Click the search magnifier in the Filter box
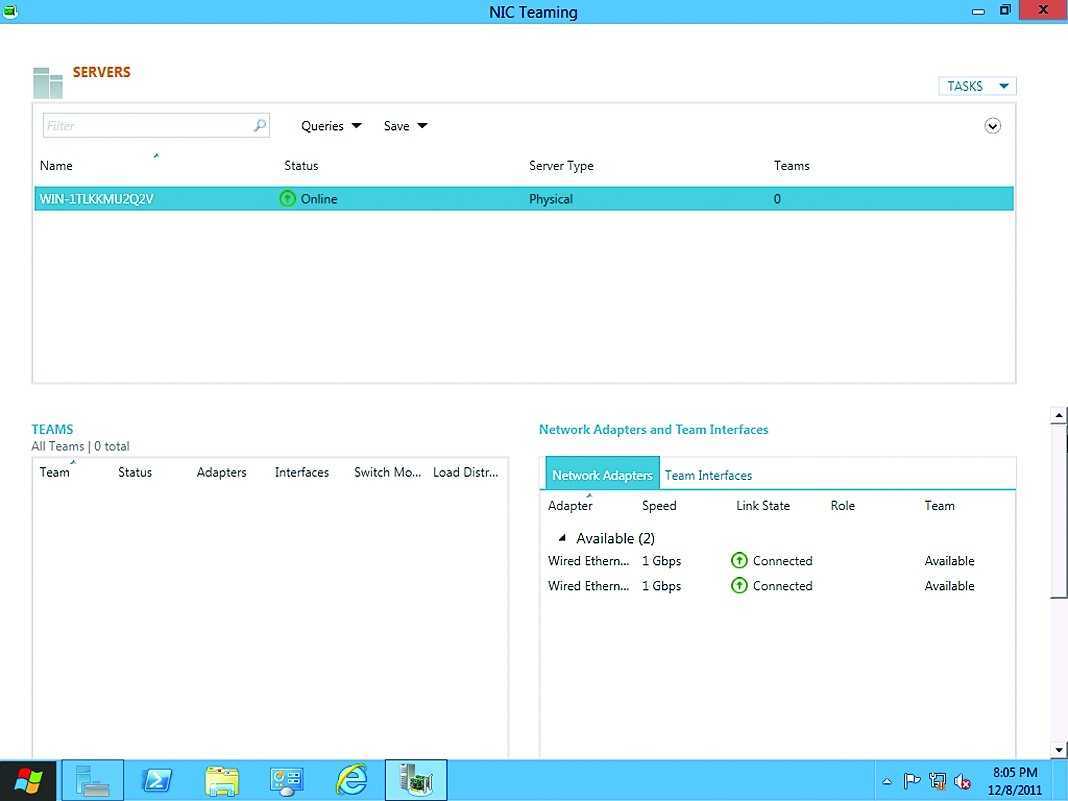The image size is (1068, 801). (x=260, y=126)
